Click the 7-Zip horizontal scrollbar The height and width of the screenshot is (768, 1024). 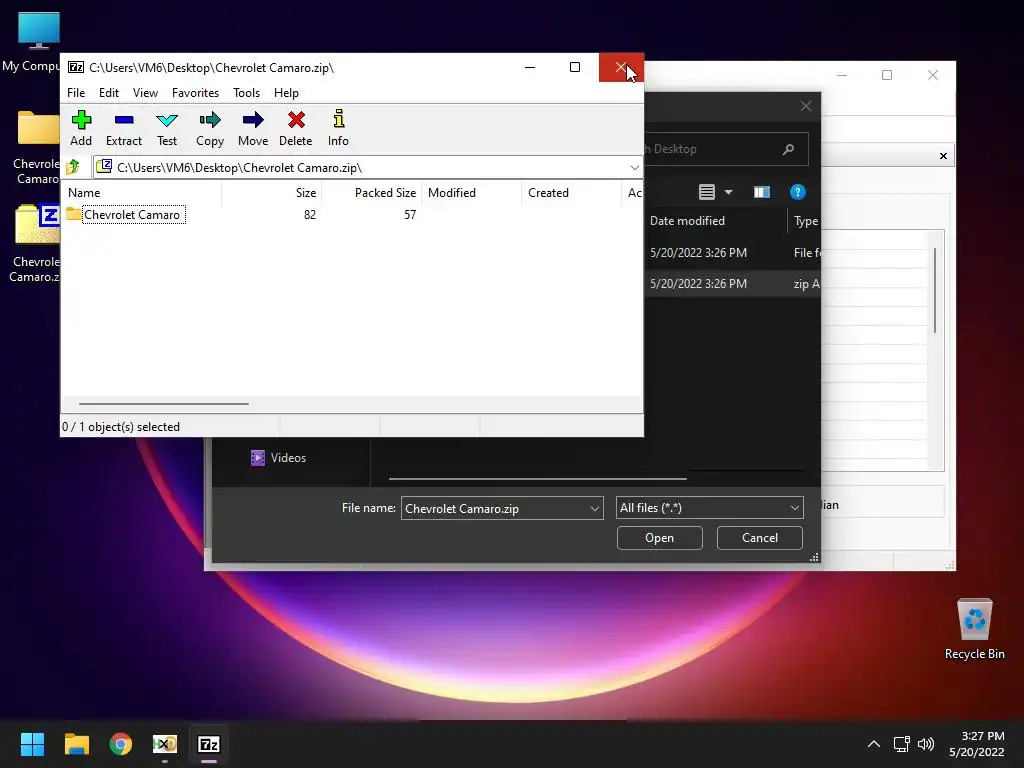(163, 404)
